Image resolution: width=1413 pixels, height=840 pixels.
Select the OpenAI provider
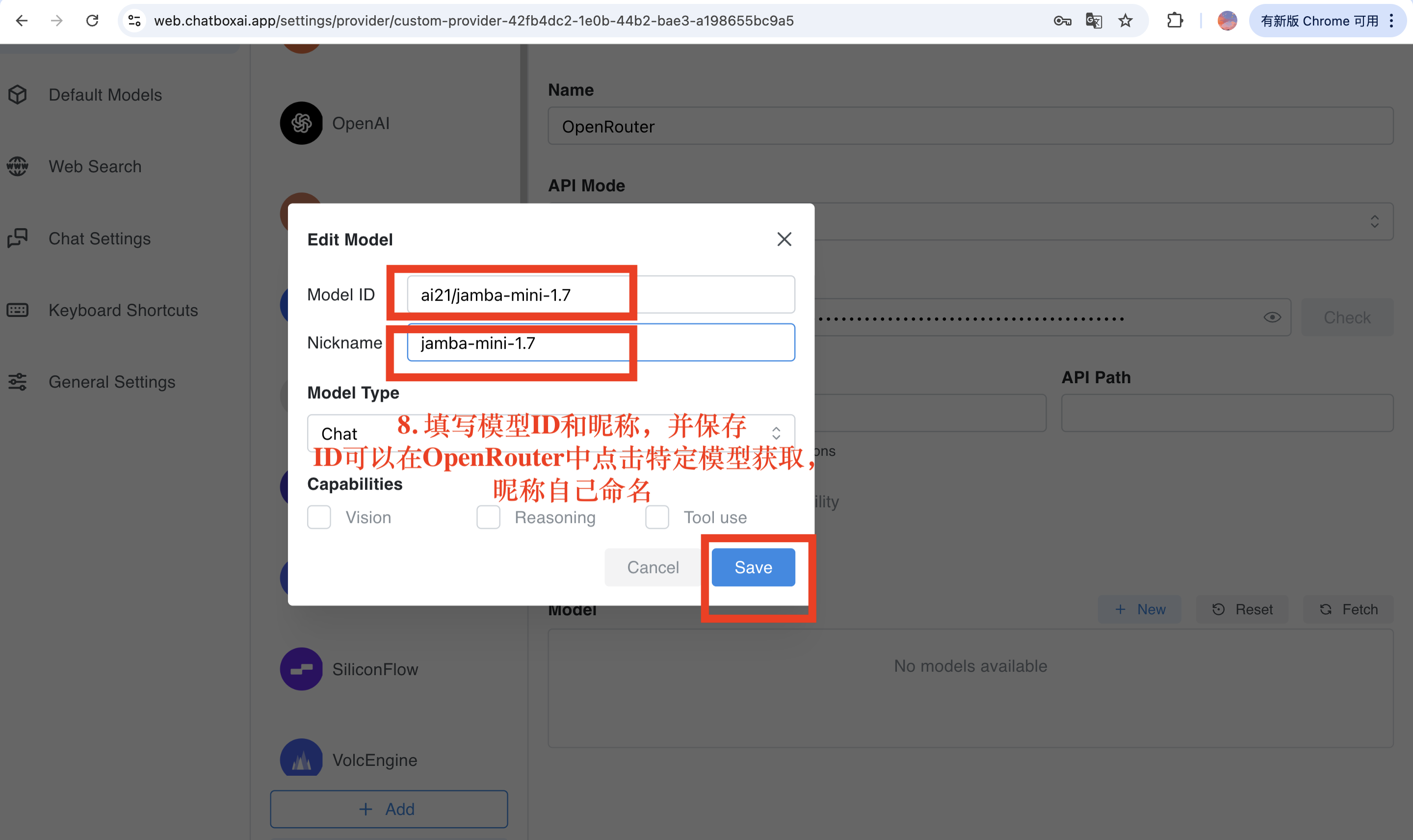click(x=361, y=123)
